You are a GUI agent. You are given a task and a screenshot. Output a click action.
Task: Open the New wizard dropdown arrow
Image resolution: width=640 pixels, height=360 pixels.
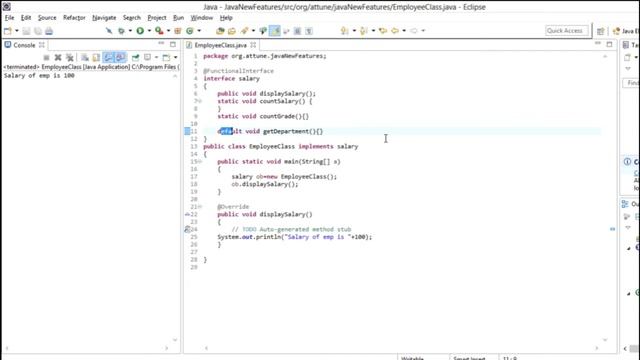16,31
